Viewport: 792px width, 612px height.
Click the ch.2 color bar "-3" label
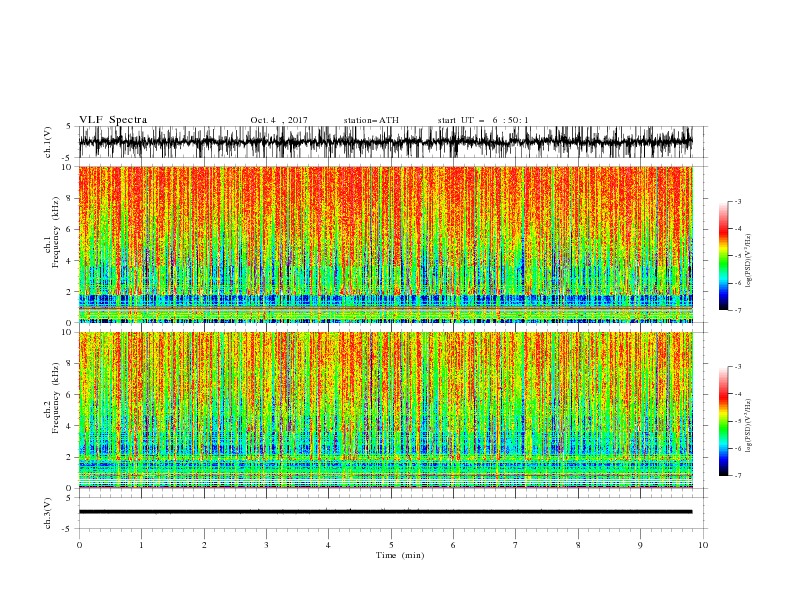tap(737, 367)
